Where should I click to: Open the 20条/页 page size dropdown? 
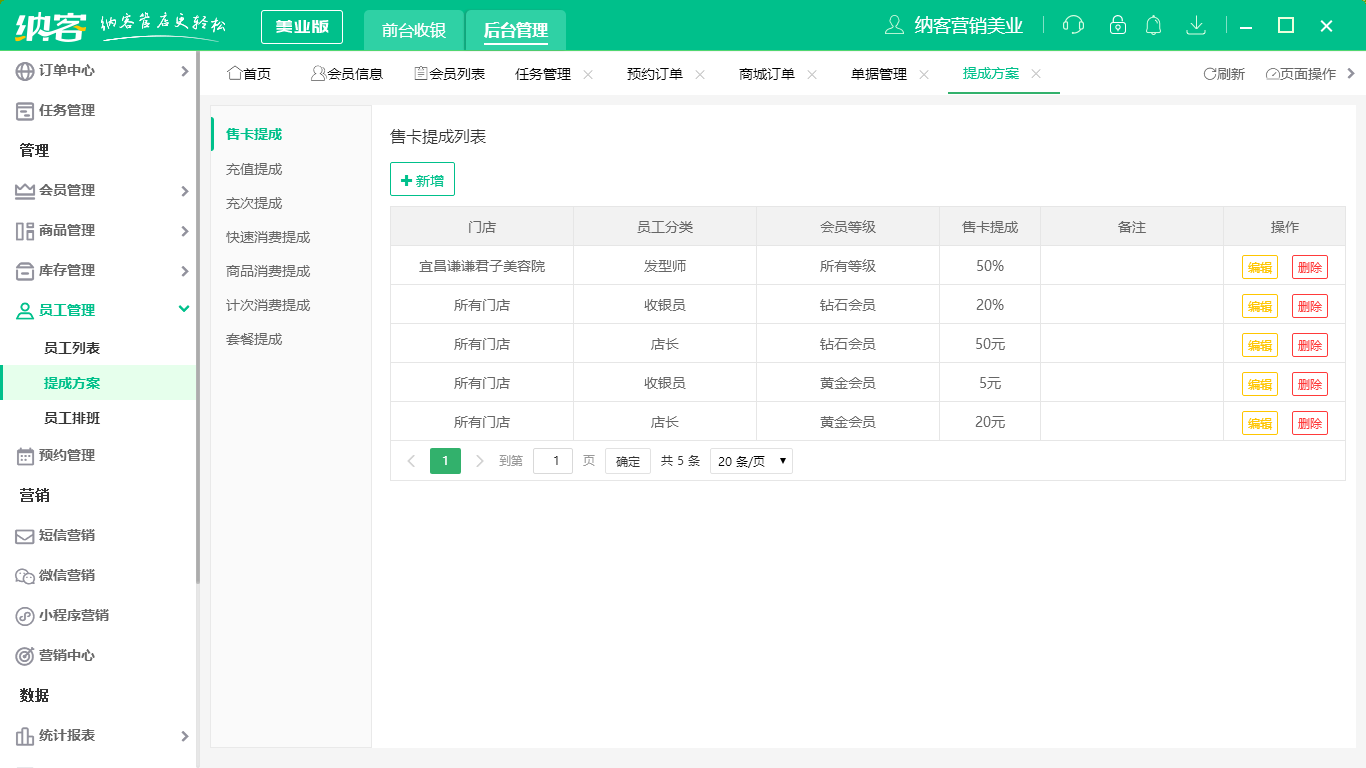pos(751,461)
